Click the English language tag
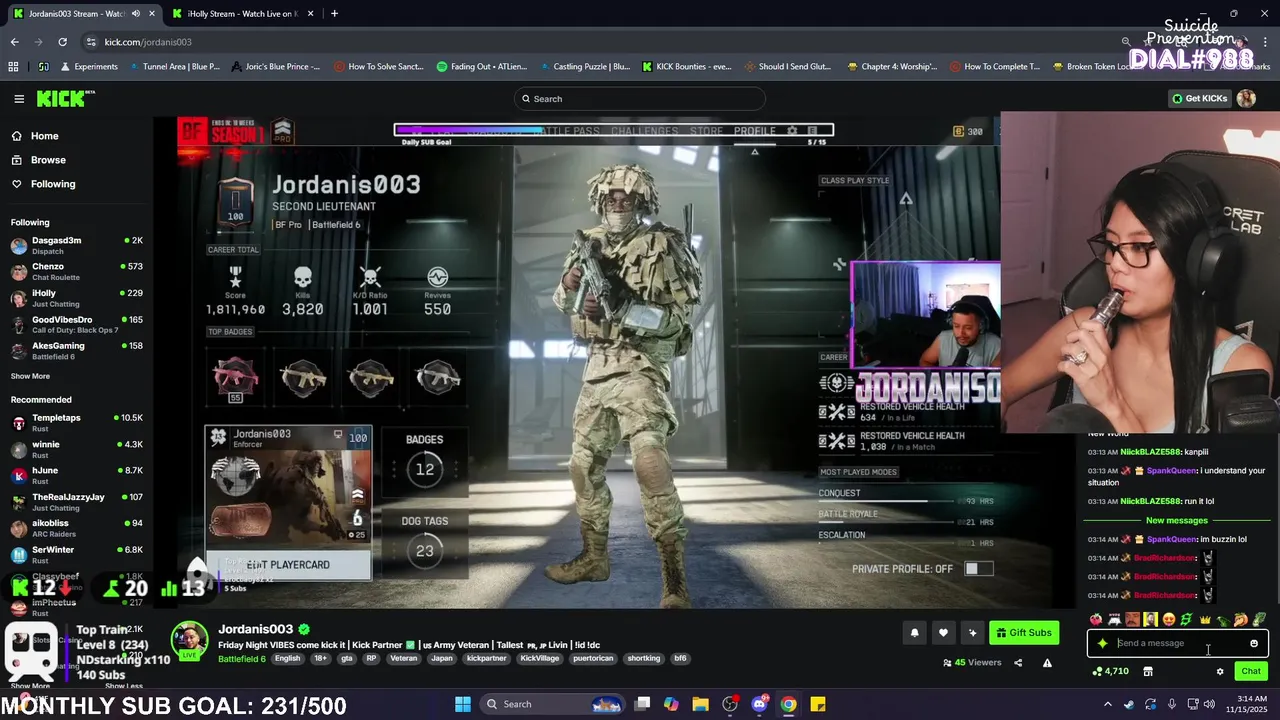 pyautogui.click(x=287, y=659)
